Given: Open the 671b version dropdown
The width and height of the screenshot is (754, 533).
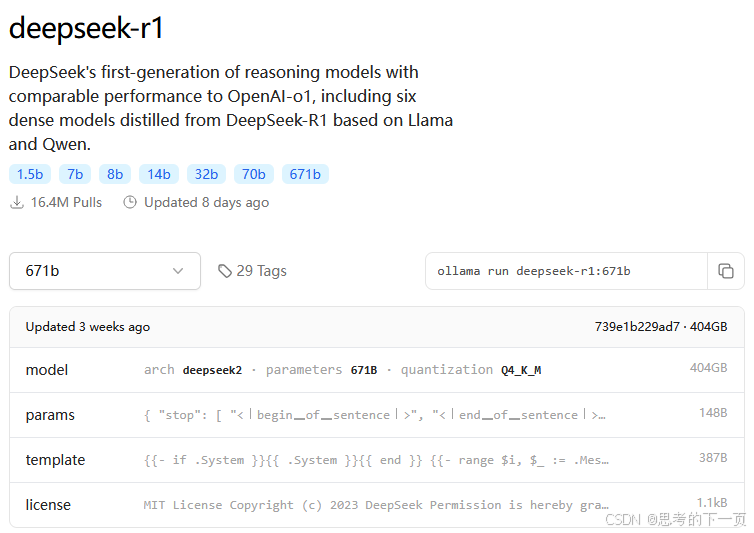Looking at the screenshot, I should point(105,271).
